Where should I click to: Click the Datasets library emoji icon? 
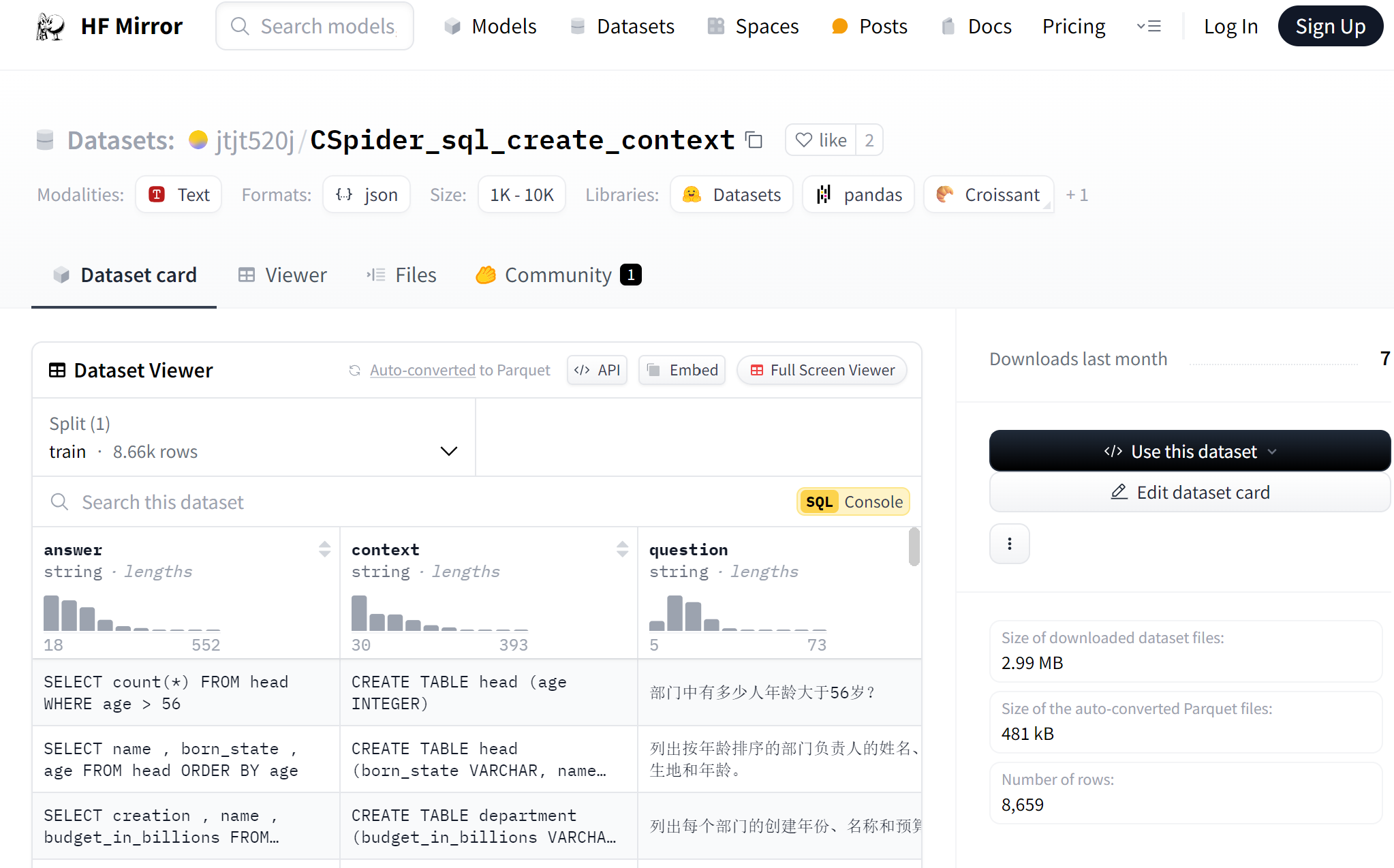click(692, 195)
